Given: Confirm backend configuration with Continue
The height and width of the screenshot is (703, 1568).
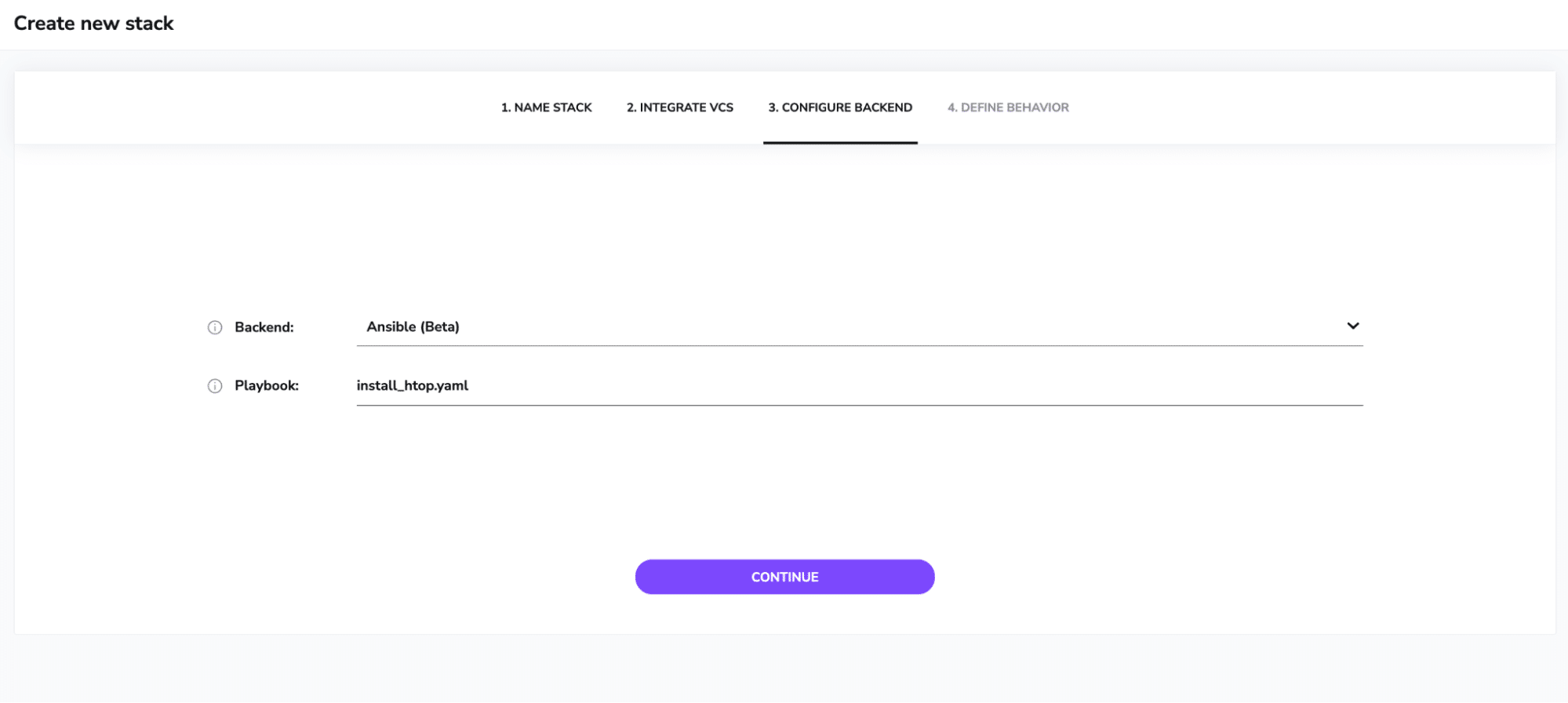Looking at the screenshot, I should (784, 576).
